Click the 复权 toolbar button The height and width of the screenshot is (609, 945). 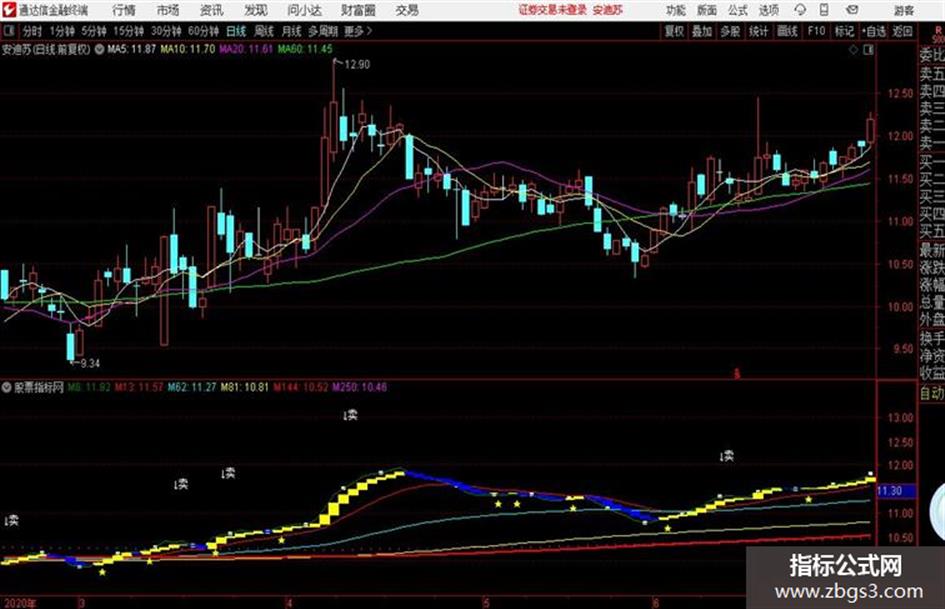pos(674,31)
